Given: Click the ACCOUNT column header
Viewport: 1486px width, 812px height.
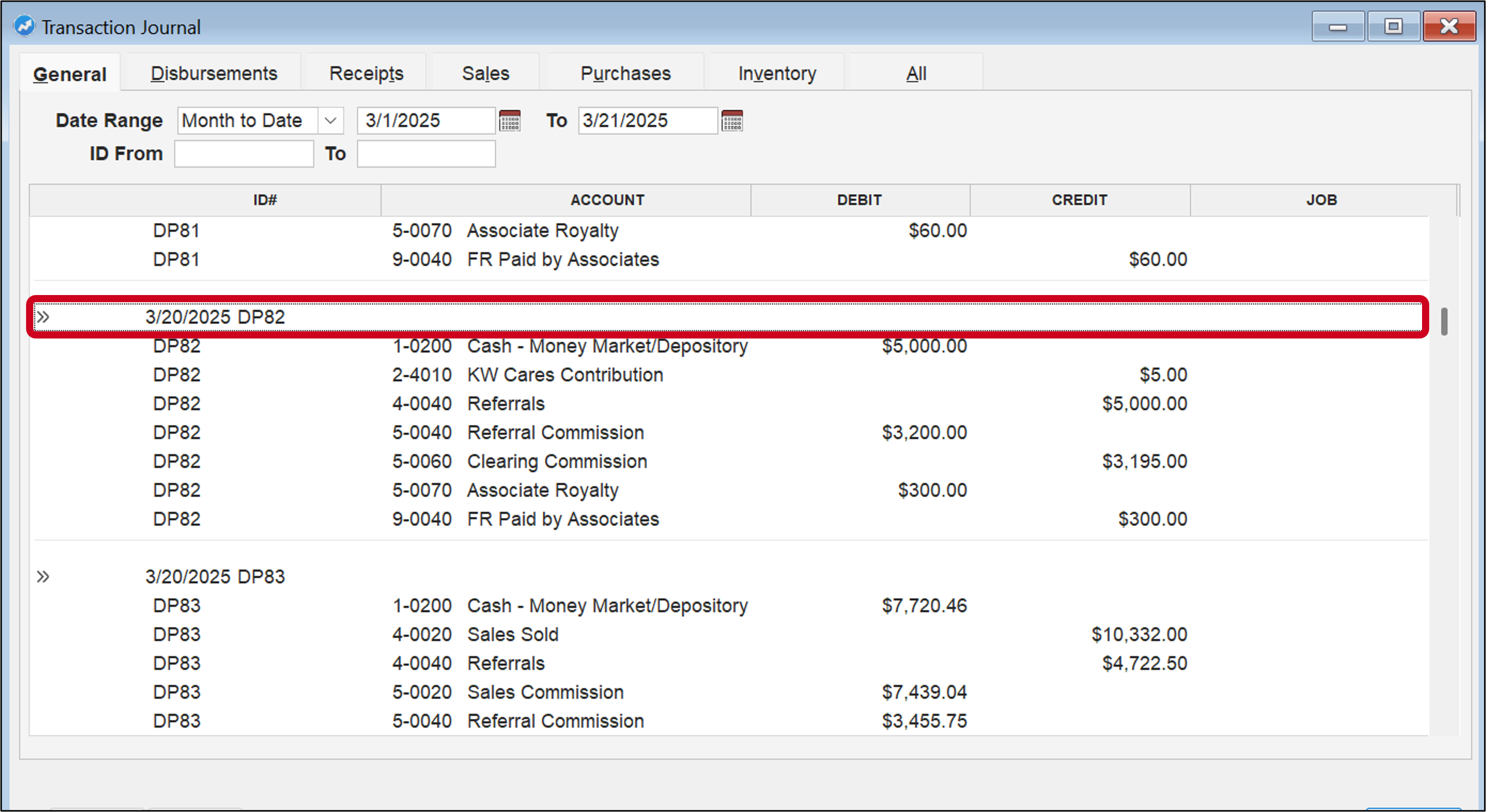Looking at the screenshot, I should (x=566, y=199).
